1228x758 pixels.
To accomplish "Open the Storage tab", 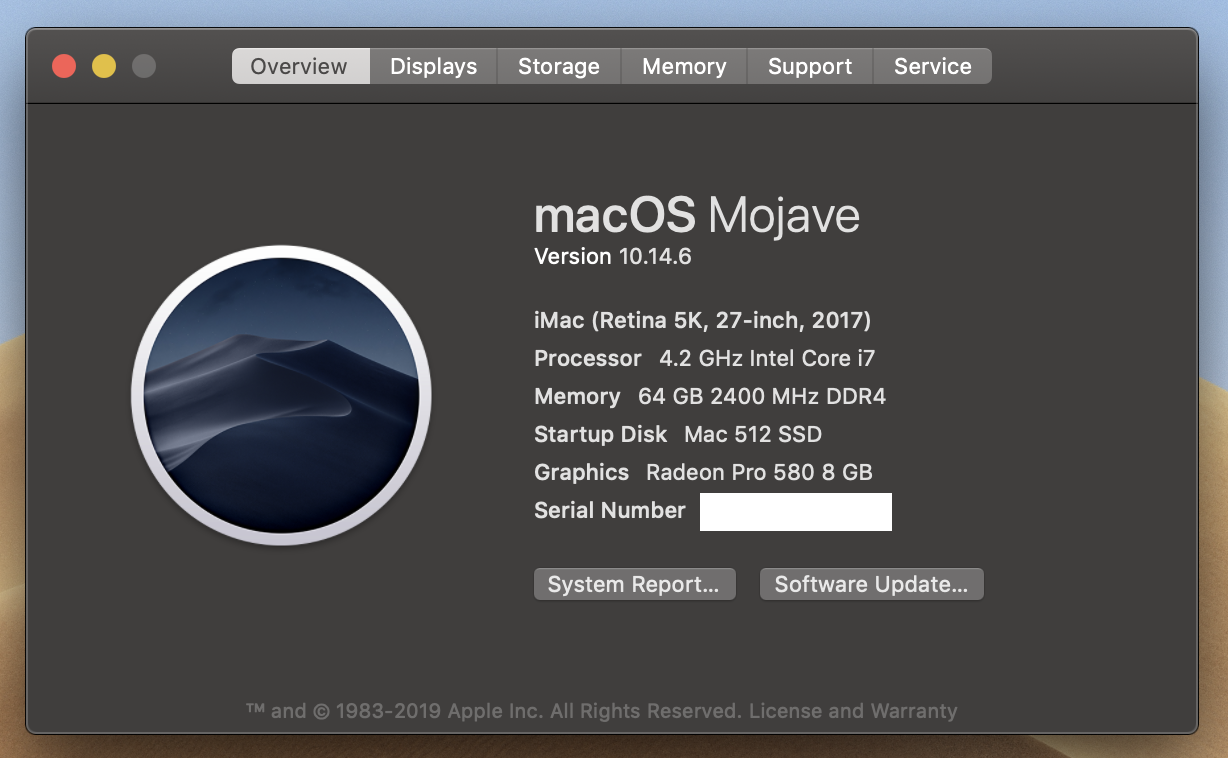I will [x=559, y=66].
